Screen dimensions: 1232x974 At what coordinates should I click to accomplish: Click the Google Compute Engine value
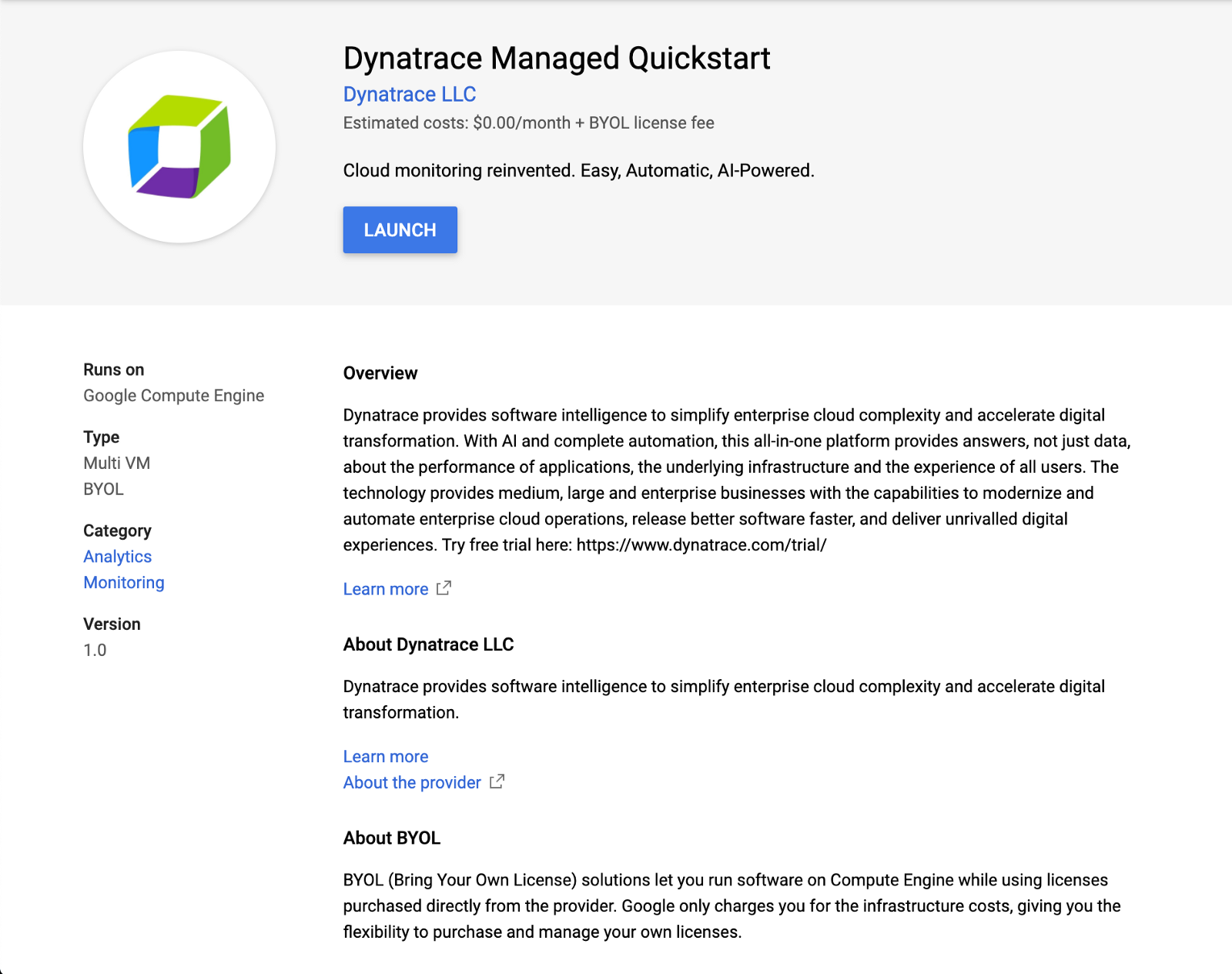point(174,396)
